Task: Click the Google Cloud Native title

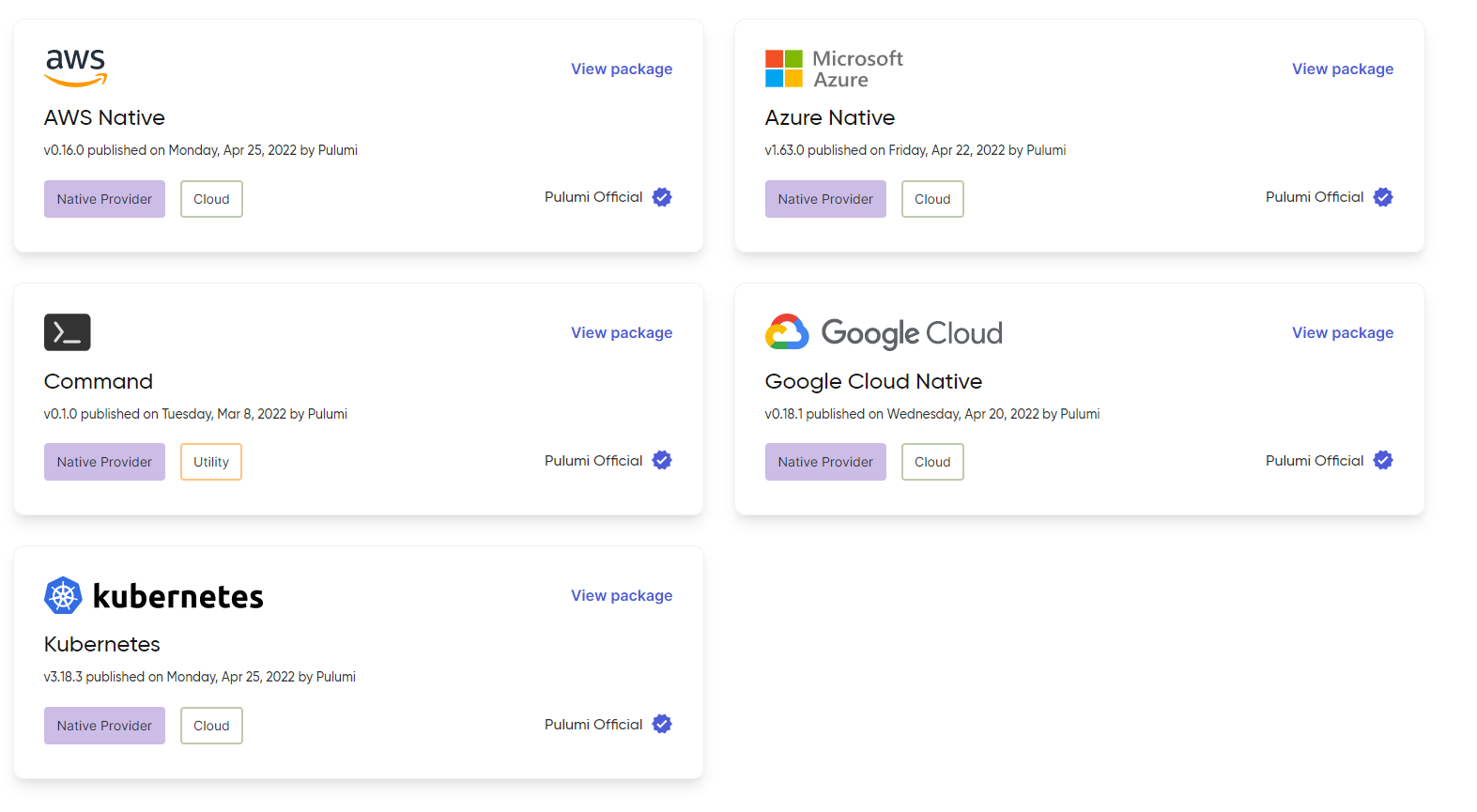Action: point(873,381)
